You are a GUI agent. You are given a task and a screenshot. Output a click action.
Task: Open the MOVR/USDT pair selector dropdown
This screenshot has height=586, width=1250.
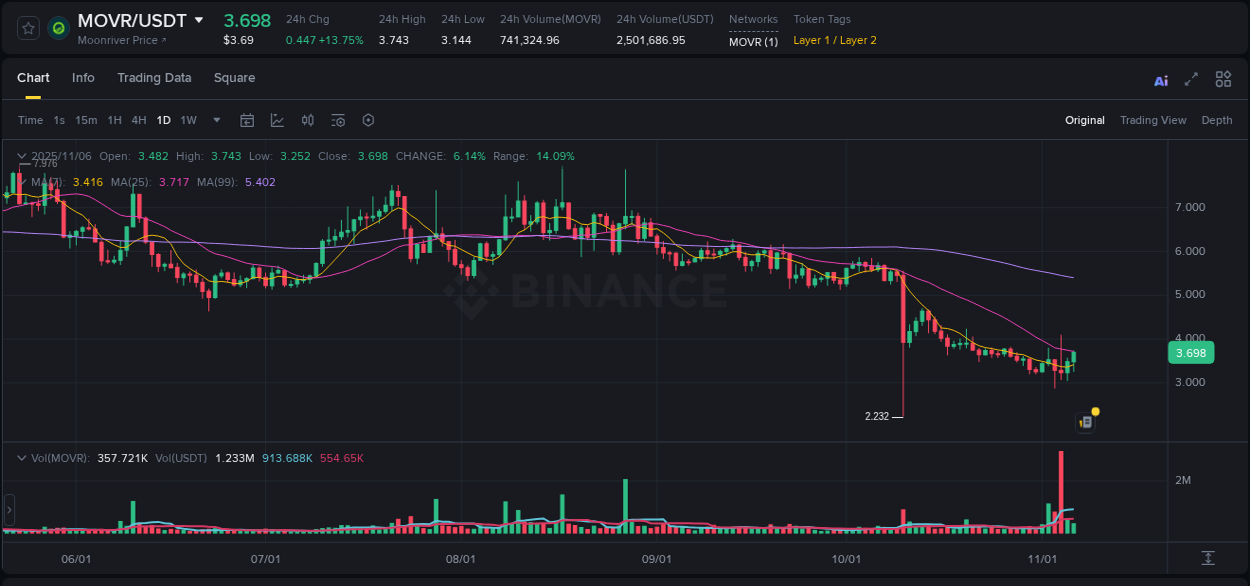199,19
